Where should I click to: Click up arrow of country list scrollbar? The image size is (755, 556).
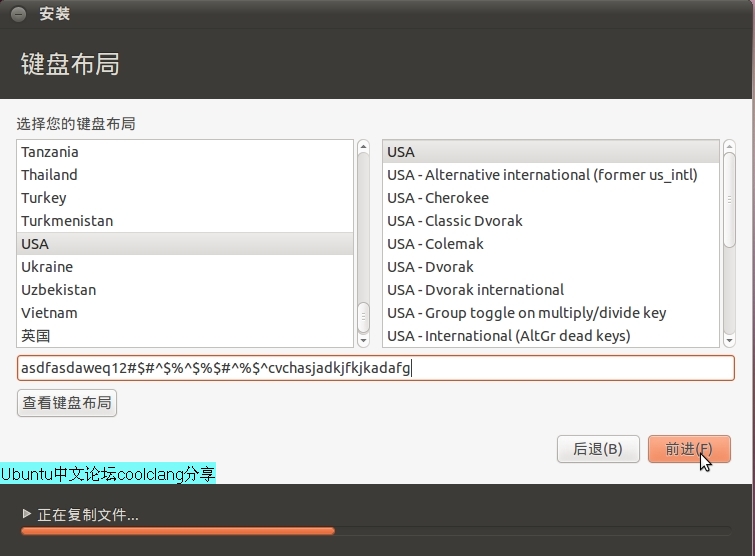point(364,146)
